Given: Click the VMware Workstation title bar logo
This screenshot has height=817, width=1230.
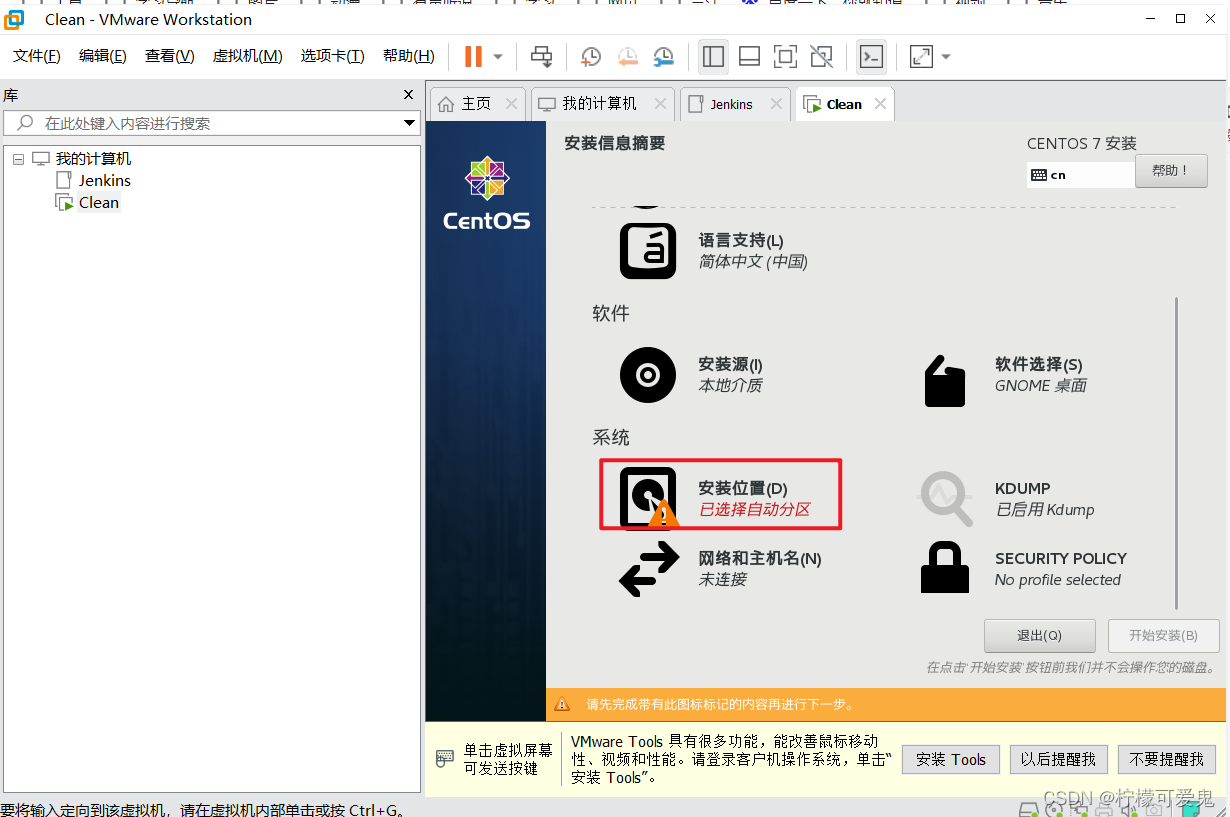Looking at the screenshot, I should [x=14, y=19].
